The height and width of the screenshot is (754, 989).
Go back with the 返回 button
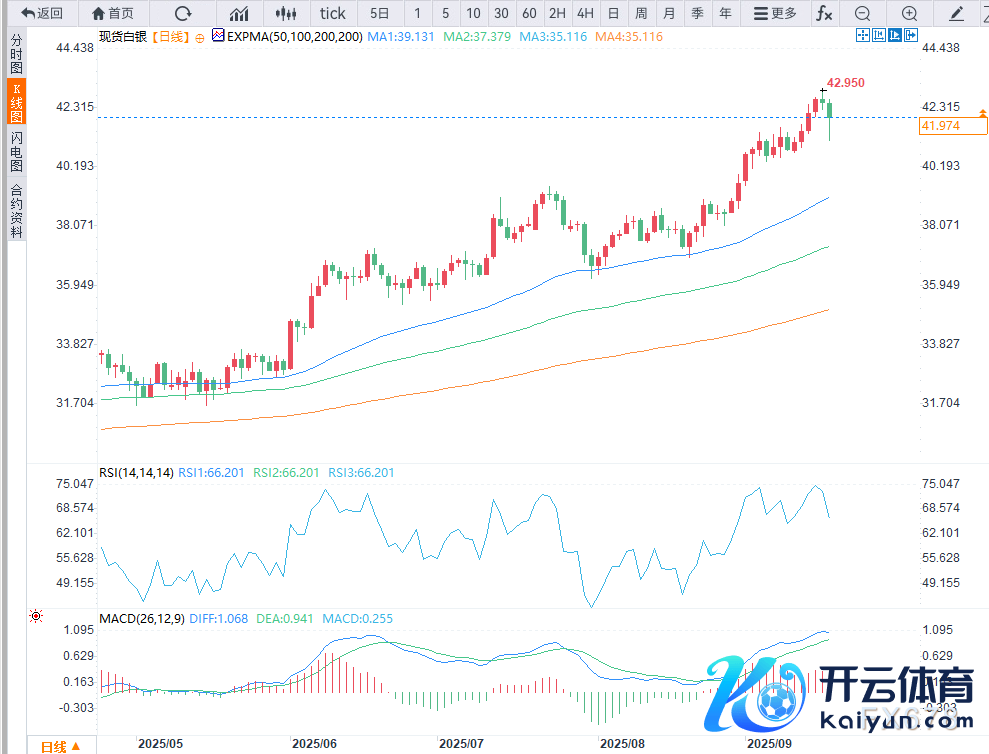[x=41, y=13]
